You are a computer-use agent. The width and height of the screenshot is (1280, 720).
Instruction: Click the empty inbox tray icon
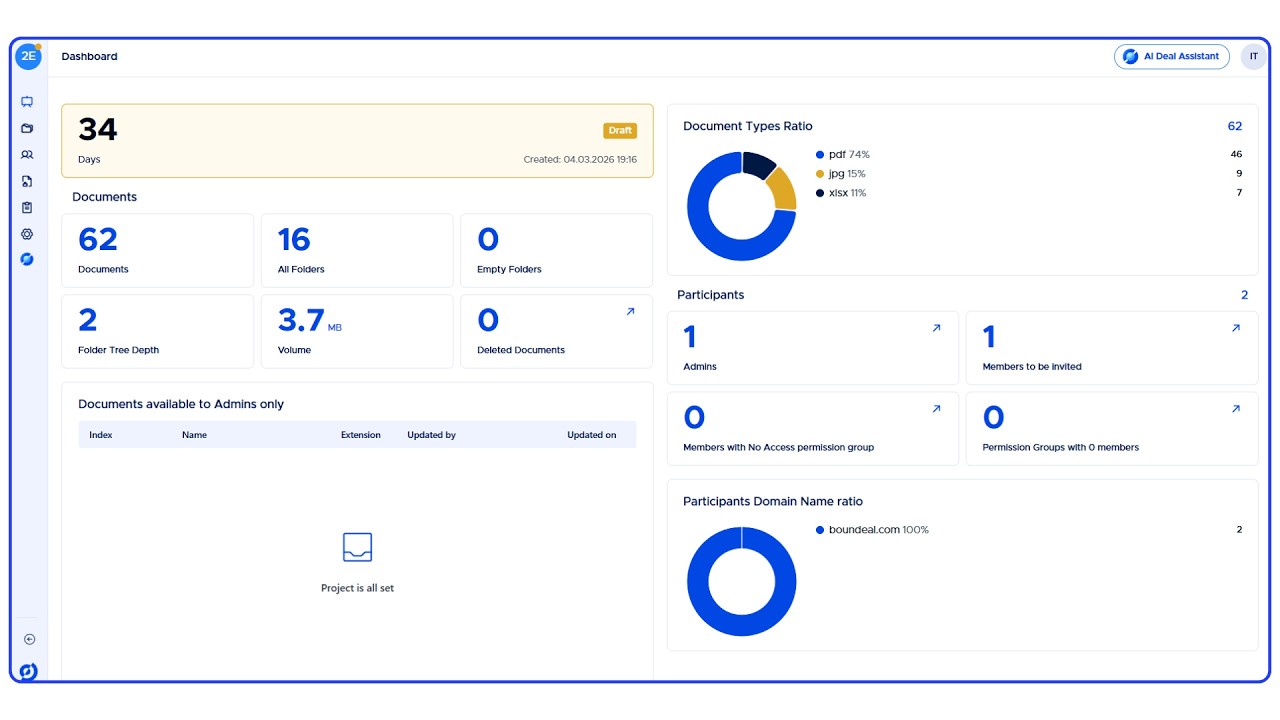pos(357,547)
